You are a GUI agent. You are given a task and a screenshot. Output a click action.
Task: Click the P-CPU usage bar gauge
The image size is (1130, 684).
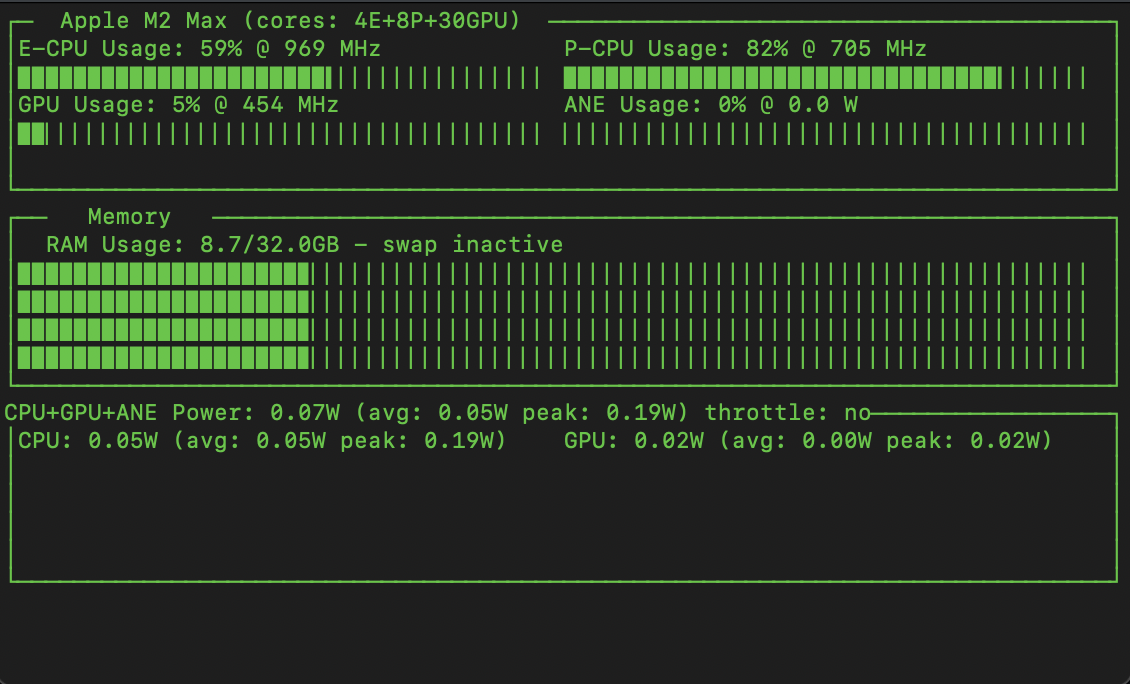[824, 78]
